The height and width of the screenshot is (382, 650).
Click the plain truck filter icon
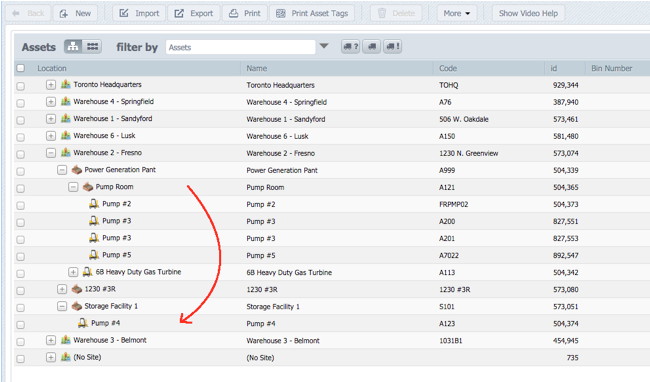tap(372, 46)
